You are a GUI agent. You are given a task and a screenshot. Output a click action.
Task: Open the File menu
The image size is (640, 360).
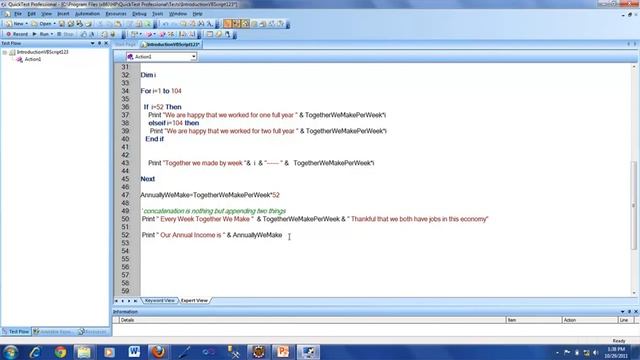pos(18,14)
